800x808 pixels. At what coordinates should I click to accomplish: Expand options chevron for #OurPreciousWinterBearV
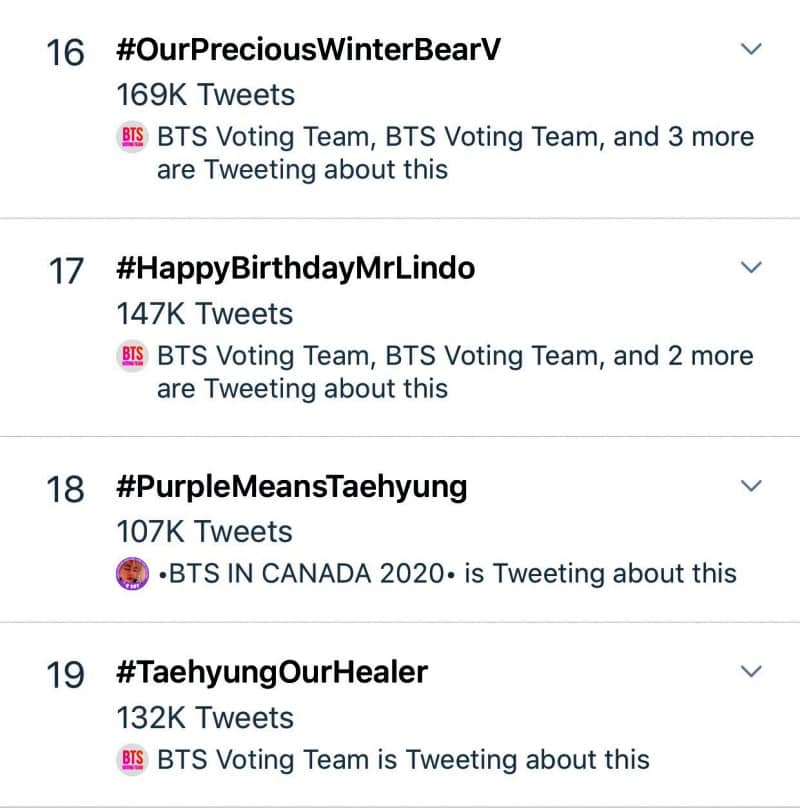750,49
